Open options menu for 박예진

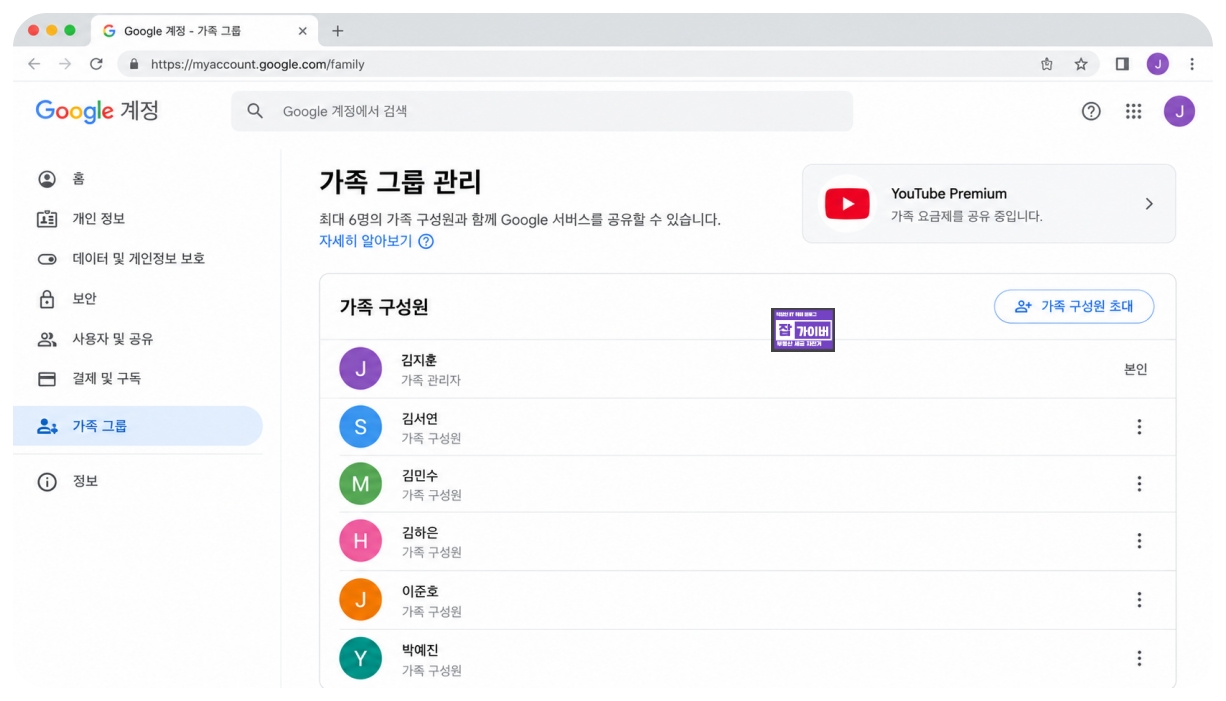click(1139, 658)
